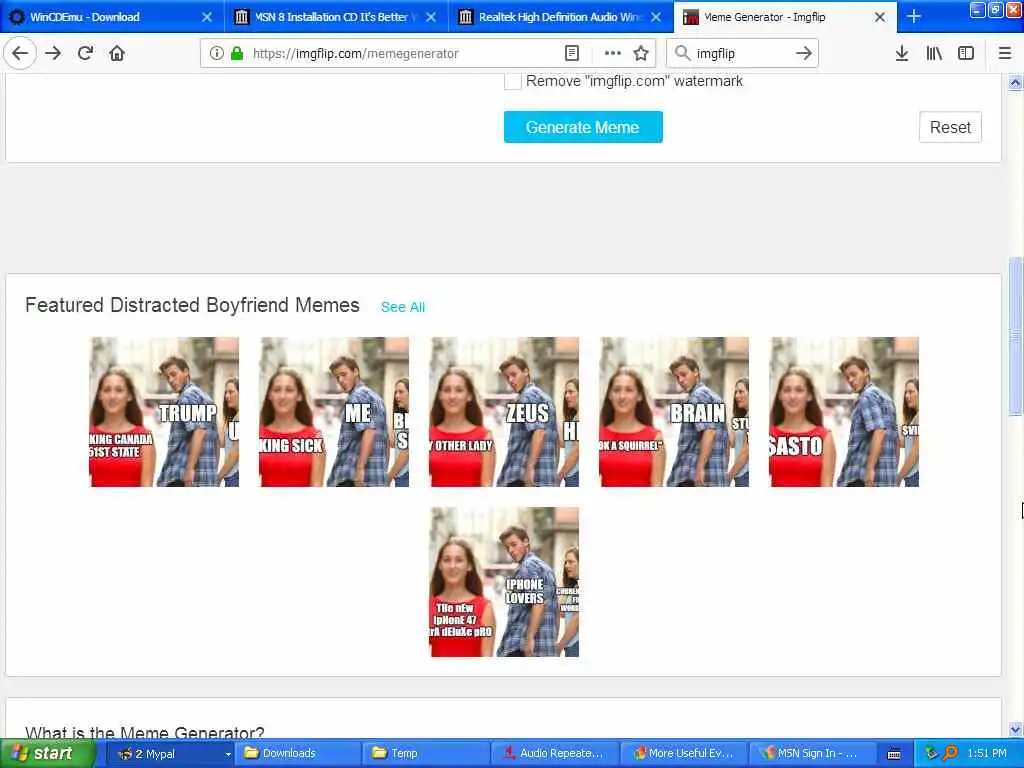Open page actions three-dot menu
Screen dimensions: 1024x768
(613, 53)
